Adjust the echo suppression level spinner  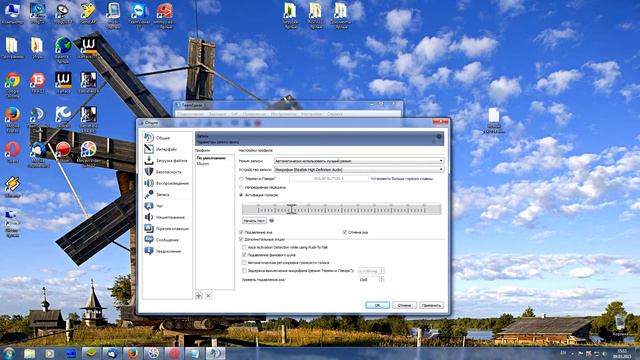[x=381, y=280]
